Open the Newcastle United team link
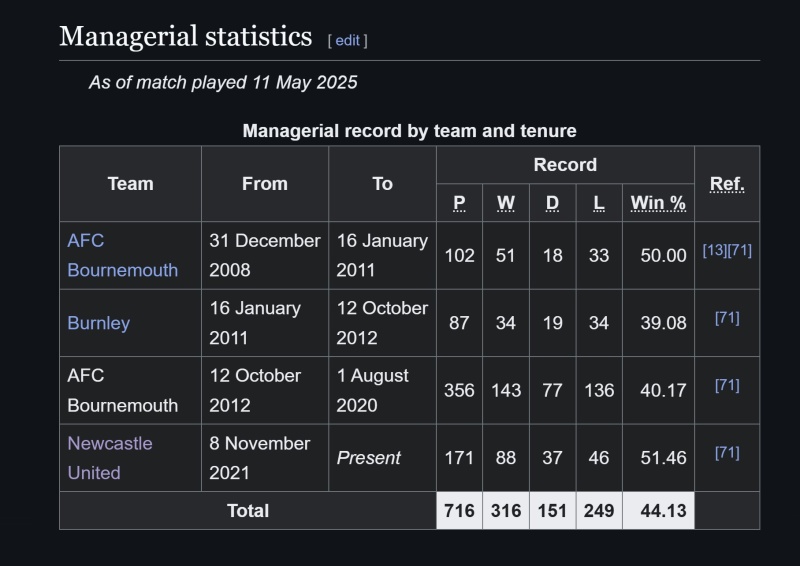The height and width of the screenshot is (566, 800). pyautogui.click(x=110, y=458)
